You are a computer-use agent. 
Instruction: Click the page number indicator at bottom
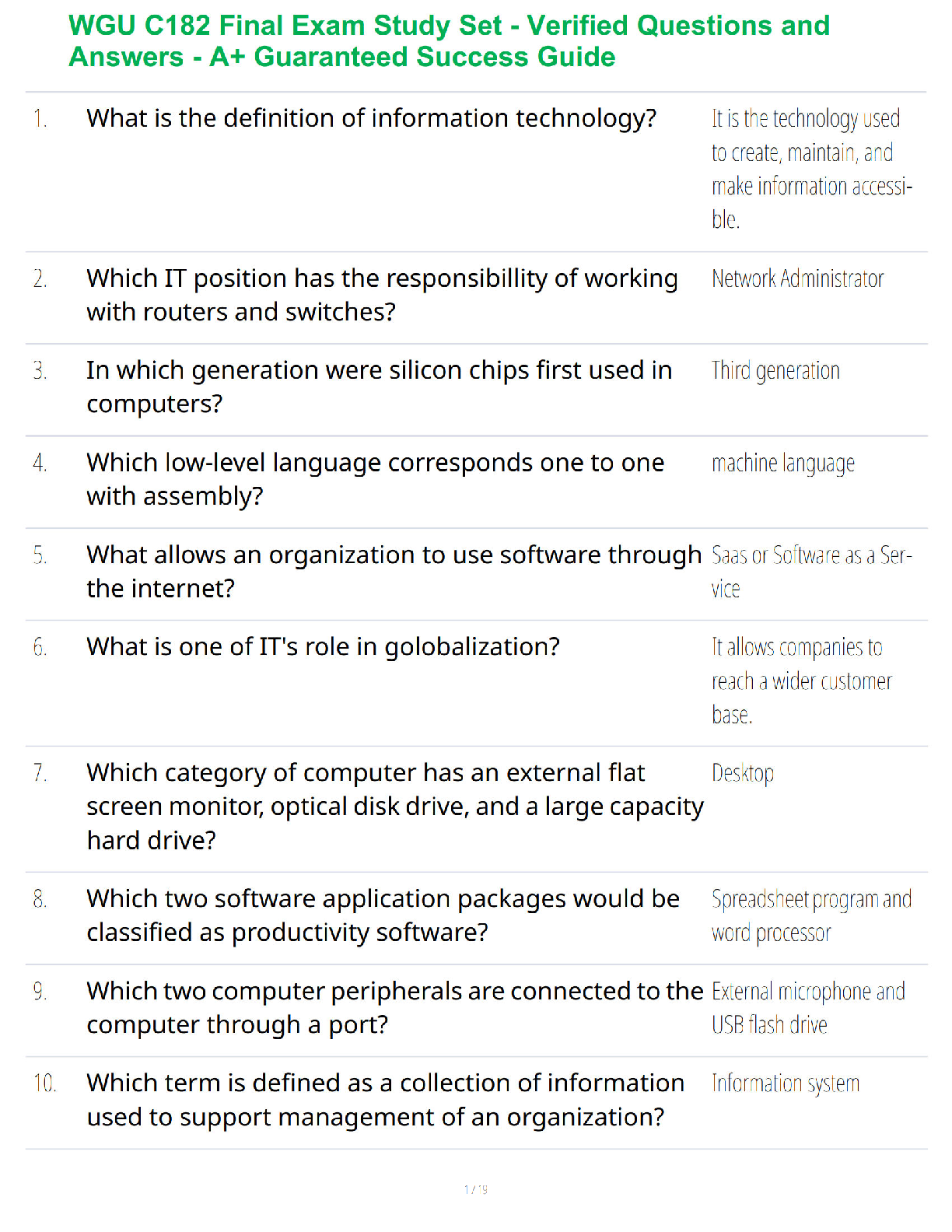pos(476,1189)
